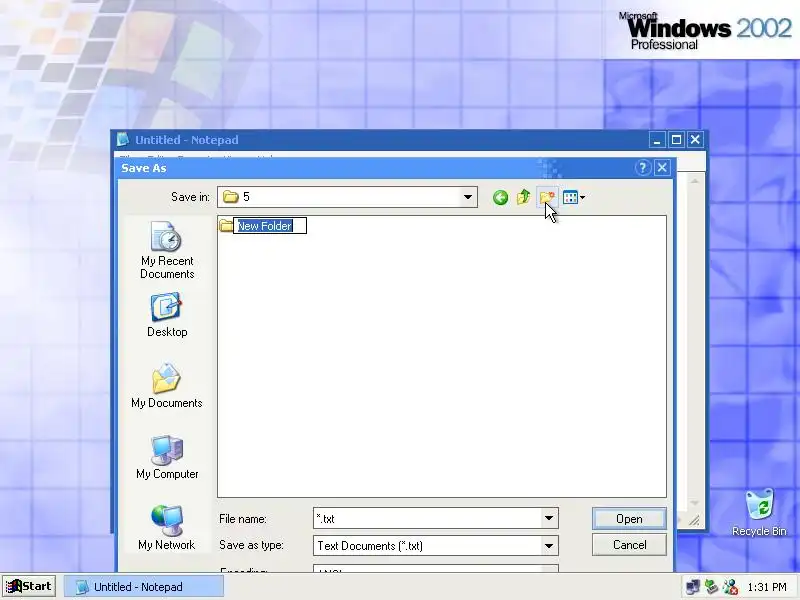Image resolution: width=800 pixels, height=600 pixels.
Task: Expand the Save as type dropdown
Action: (549, 545)
